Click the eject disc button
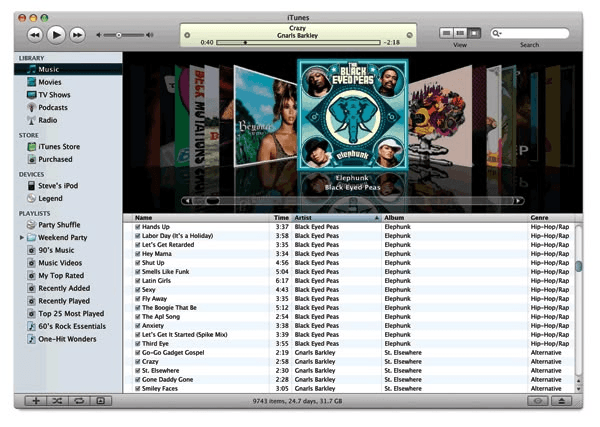 561,401
